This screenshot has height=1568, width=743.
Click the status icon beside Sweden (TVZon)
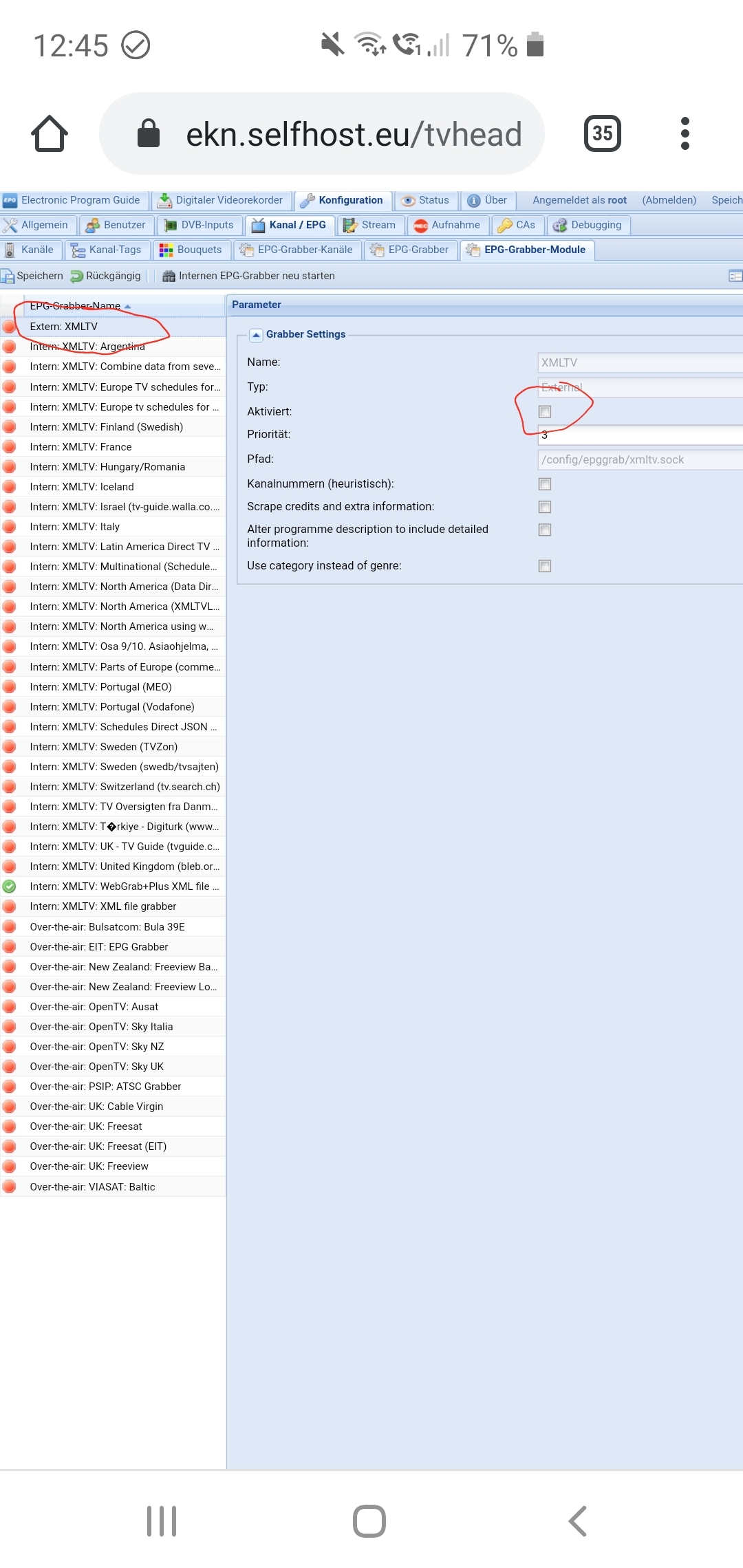[x=10, y=747]
